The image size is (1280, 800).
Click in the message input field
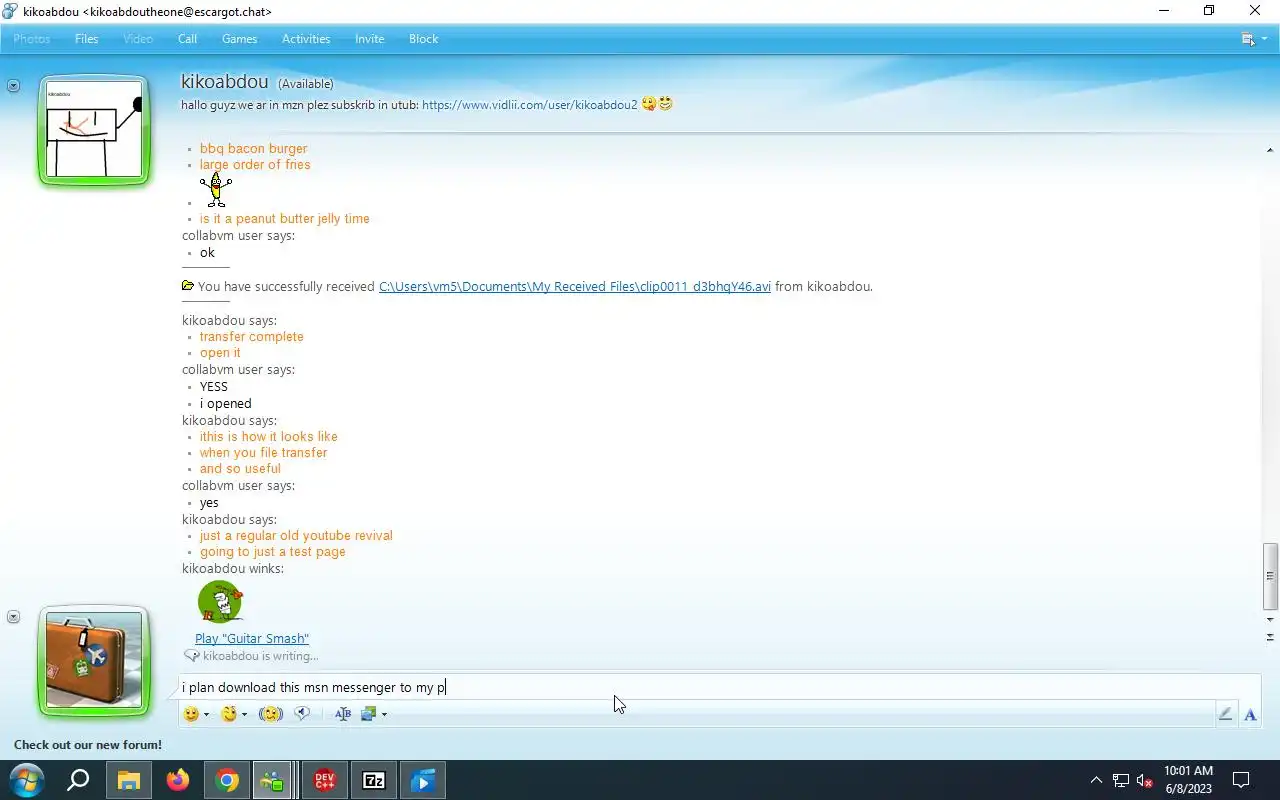tap(718, 687)
